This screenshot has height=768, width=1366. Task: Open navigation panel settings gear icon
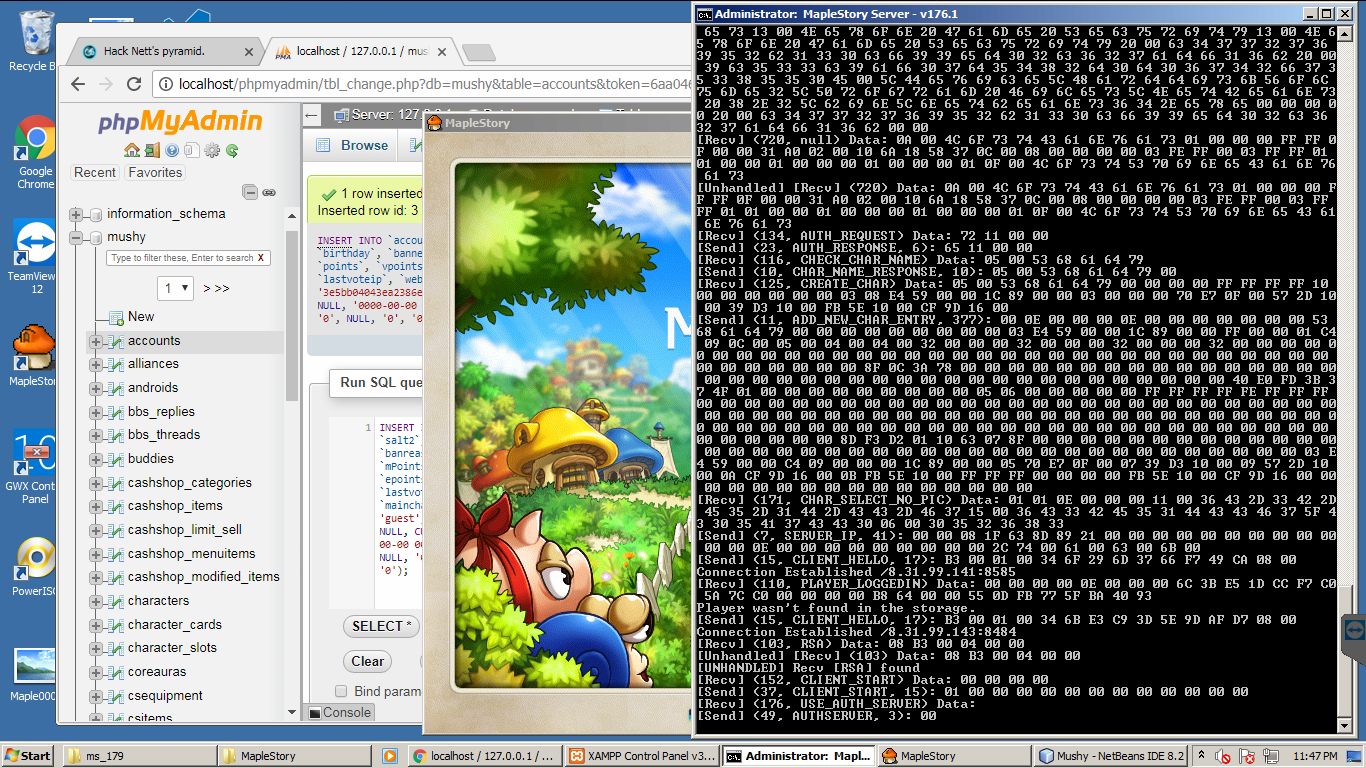pyautogui.click(x=212, y=150)
